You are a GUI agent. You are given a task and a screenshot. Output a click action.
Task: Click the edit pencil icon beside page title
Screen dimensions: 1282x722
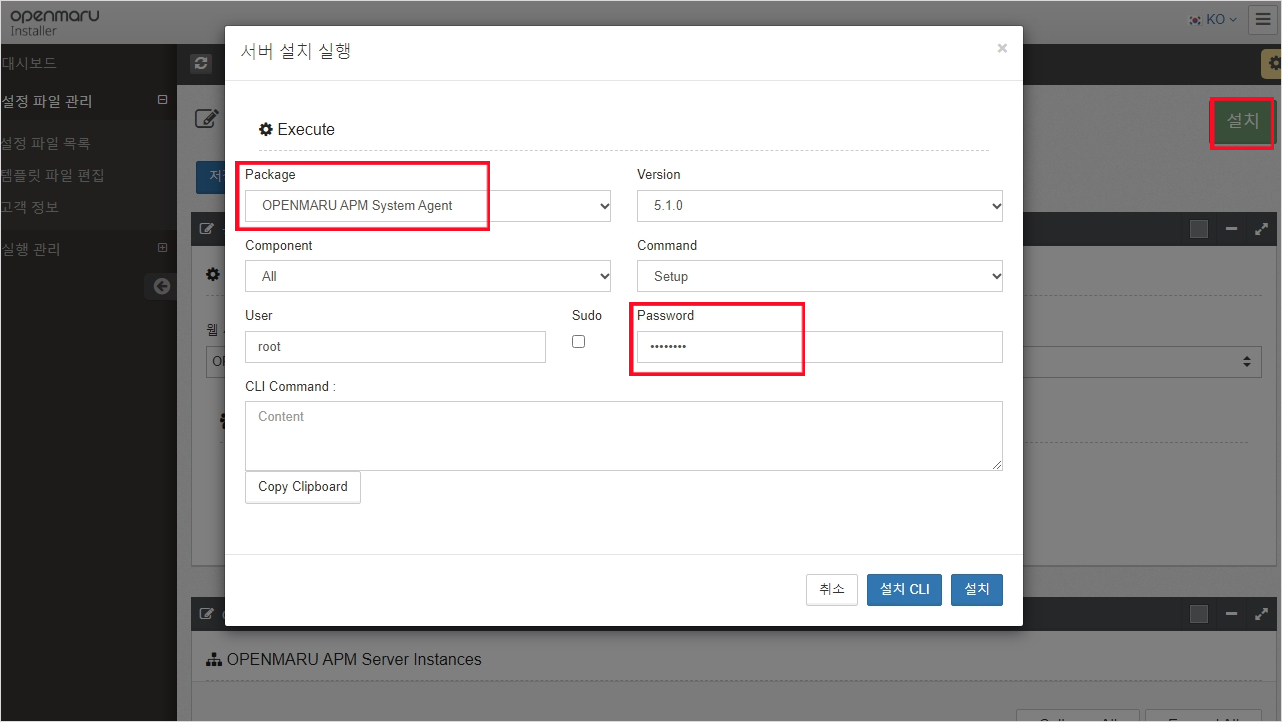(206, 119)
